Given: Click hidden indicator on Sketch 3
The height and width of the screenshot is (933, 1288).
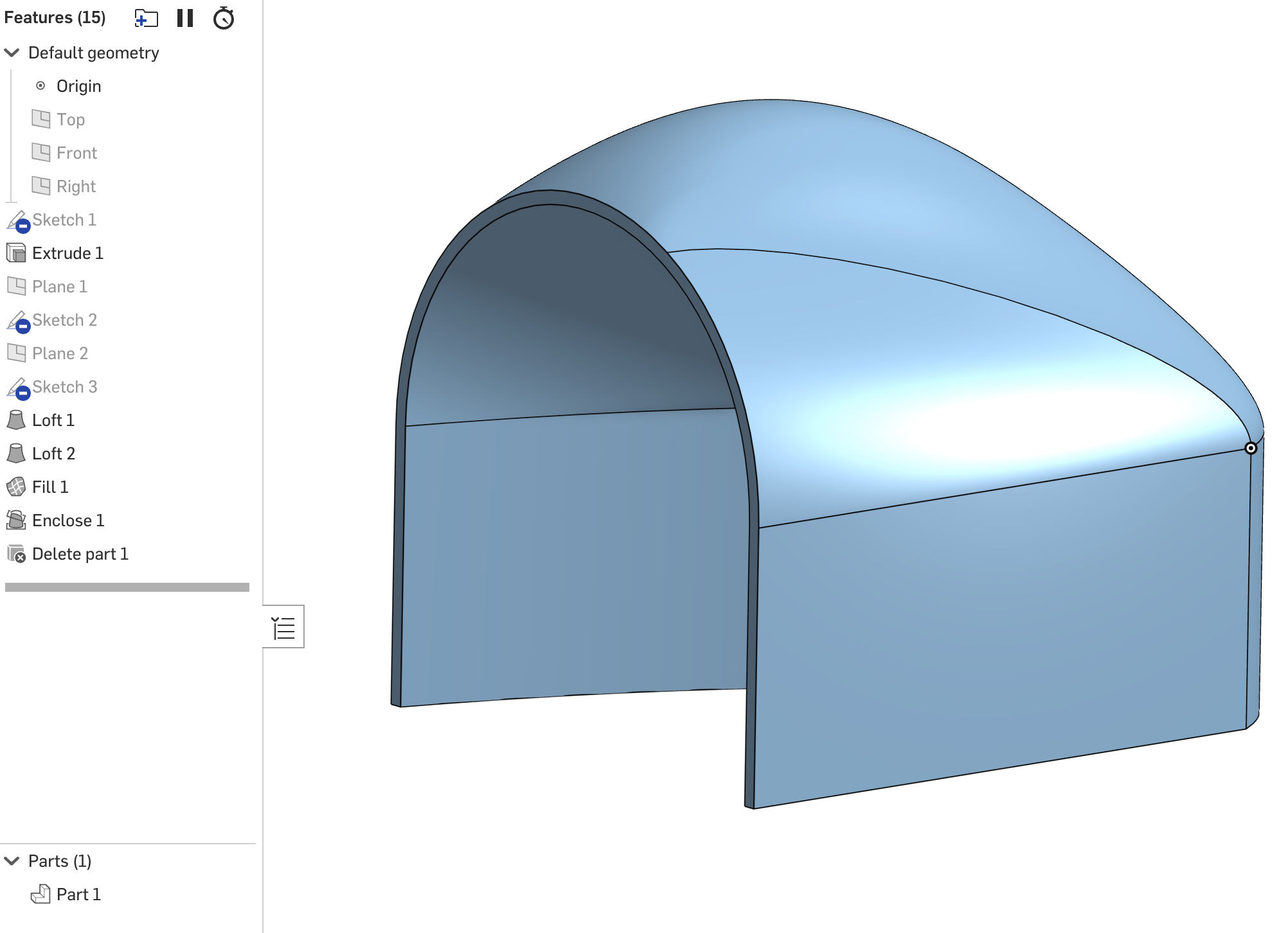Looking at the screenshot, I should [x=23, y=393].
